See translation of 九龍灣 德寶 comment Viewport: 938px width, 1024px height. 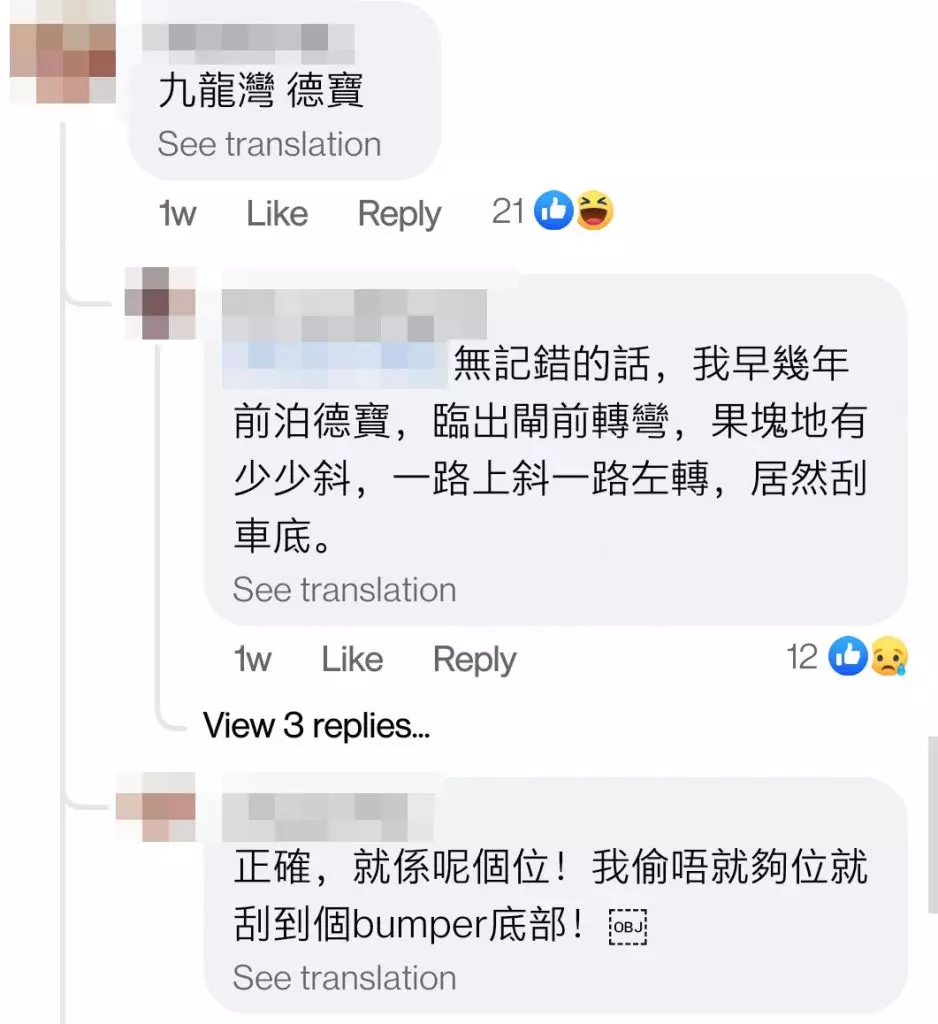(269, 144)
